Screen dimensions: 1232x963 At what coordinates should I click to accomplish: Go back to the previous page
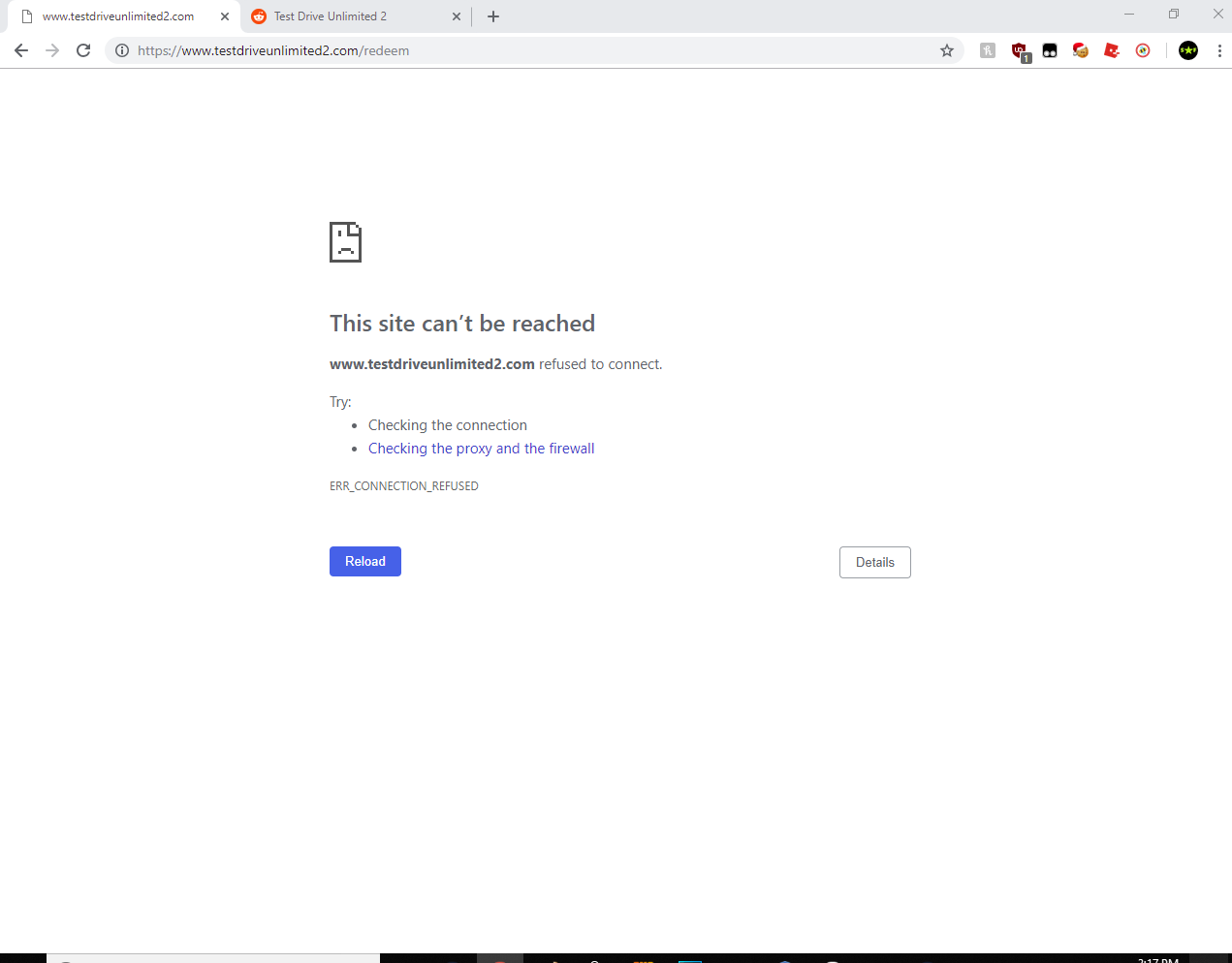pos(21,50)
